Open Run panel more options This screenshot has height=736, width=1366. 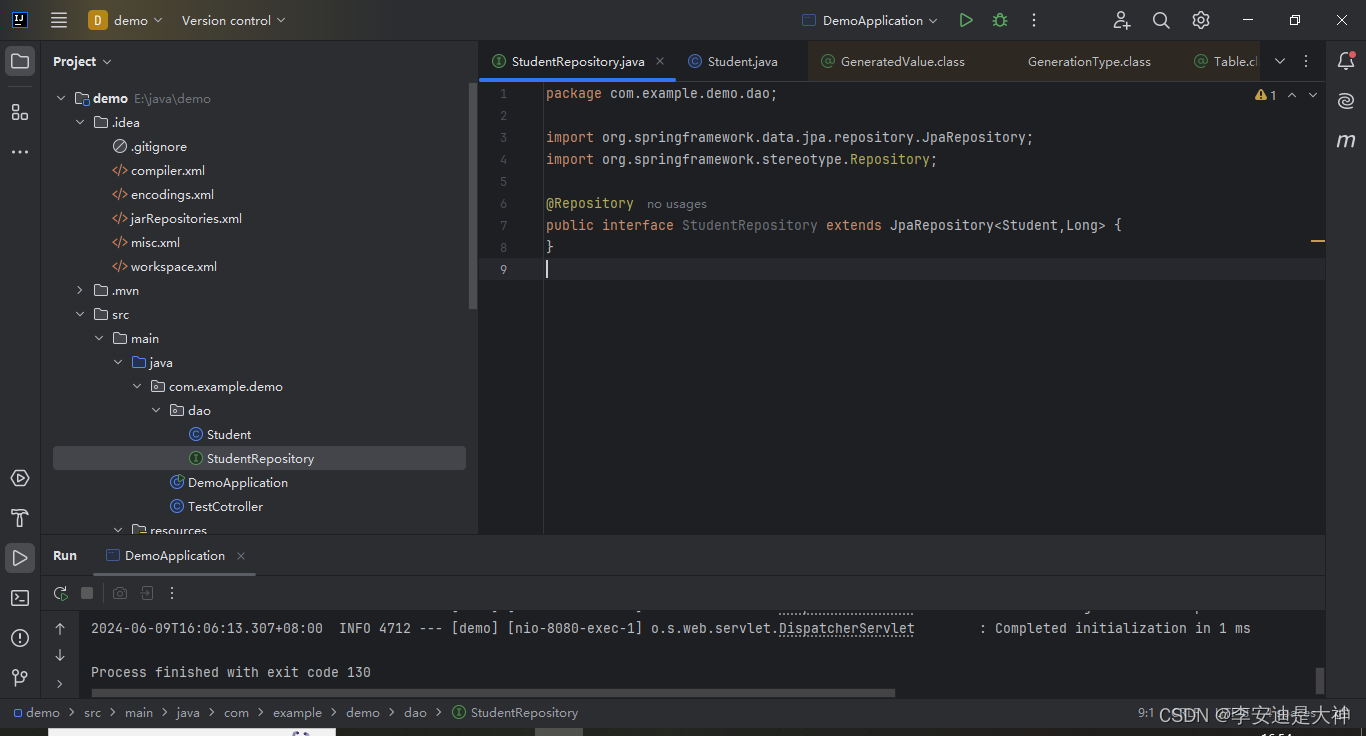(x=172, y=593)
